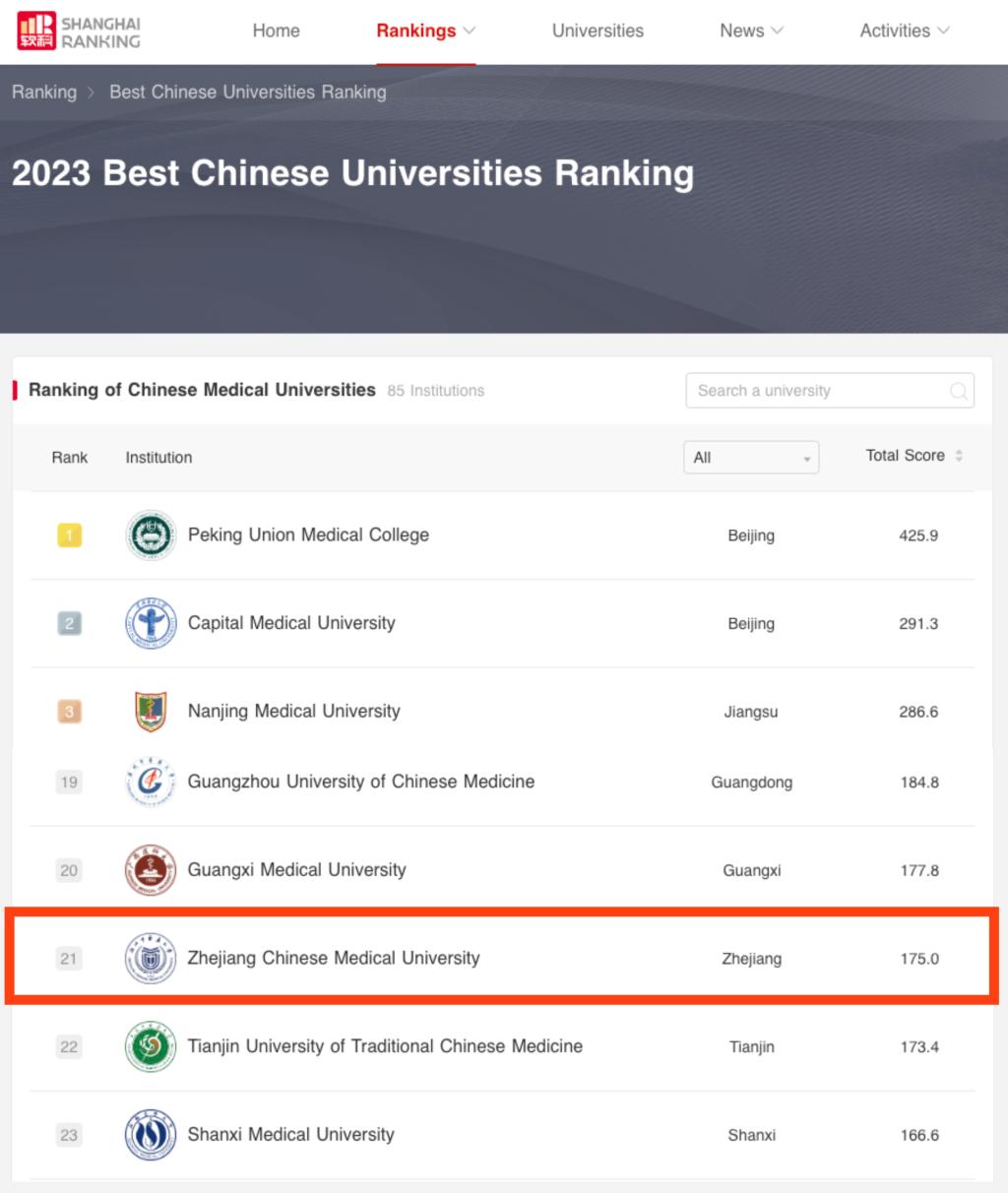Screen dimensions: 1008x1193
Task: Click Capital Medical University emblem
Action: click(151, 623)
